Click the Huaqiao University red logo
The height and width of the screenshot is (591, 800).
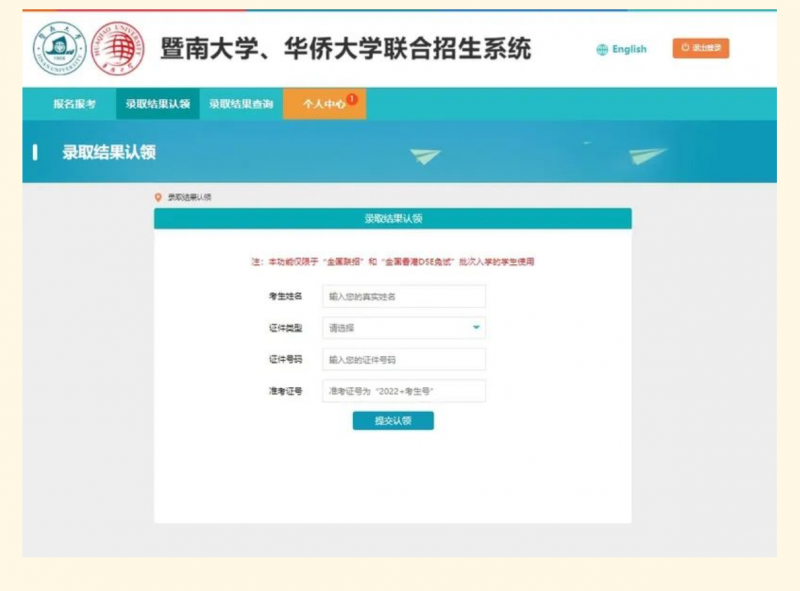[117, 48]
